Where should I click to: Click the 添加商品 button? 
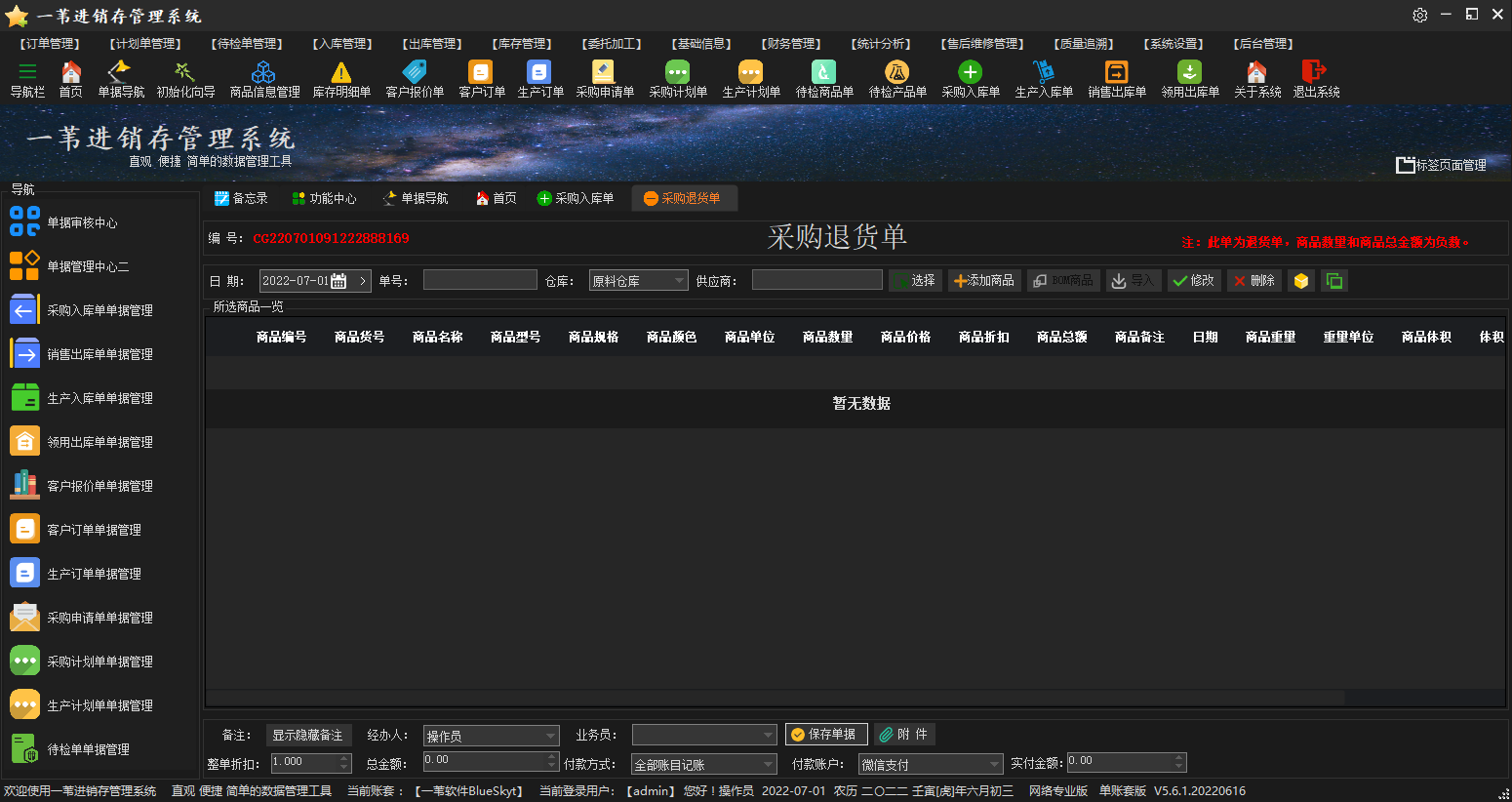[984, 281]
